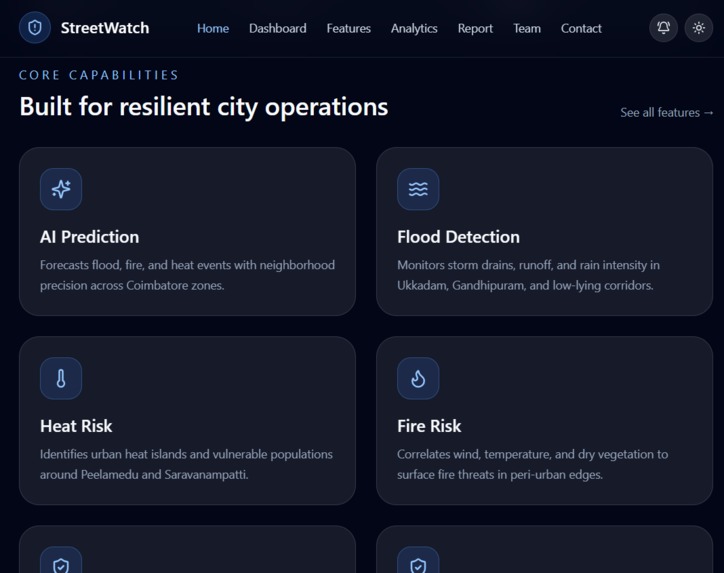Click the 'Correlates wind, temperature' description

coord(532,464)
